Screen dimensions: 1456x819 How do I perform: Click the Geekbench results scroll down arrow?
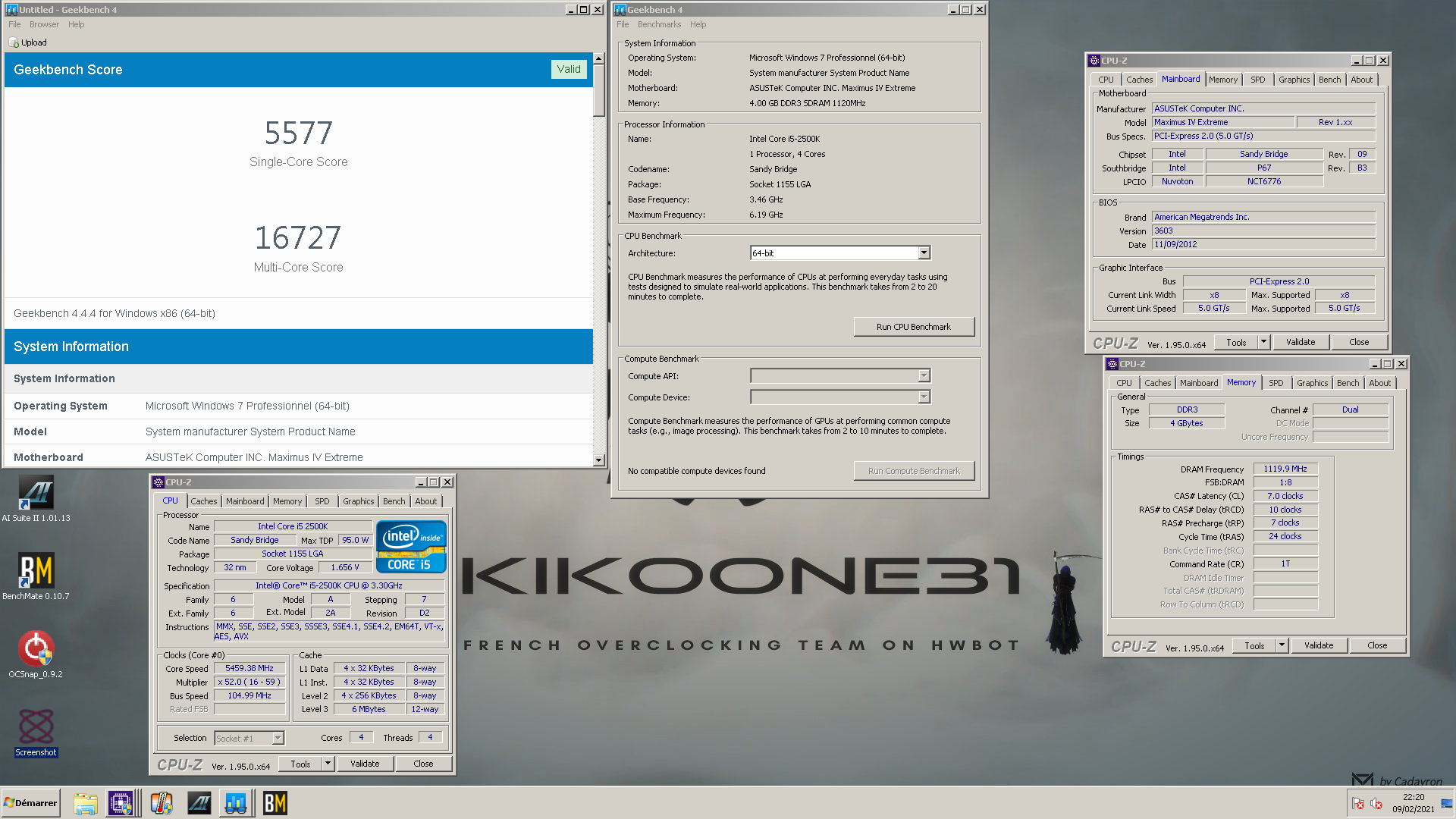click(599, 460)
